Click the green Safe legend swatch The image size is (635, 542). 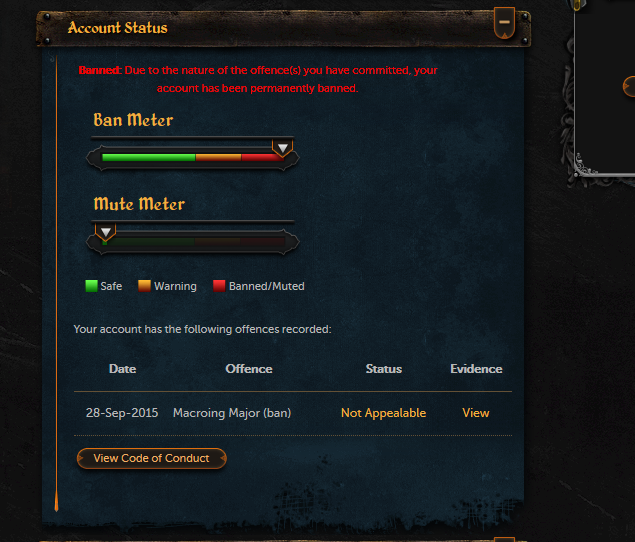click(x=92, y=286)
